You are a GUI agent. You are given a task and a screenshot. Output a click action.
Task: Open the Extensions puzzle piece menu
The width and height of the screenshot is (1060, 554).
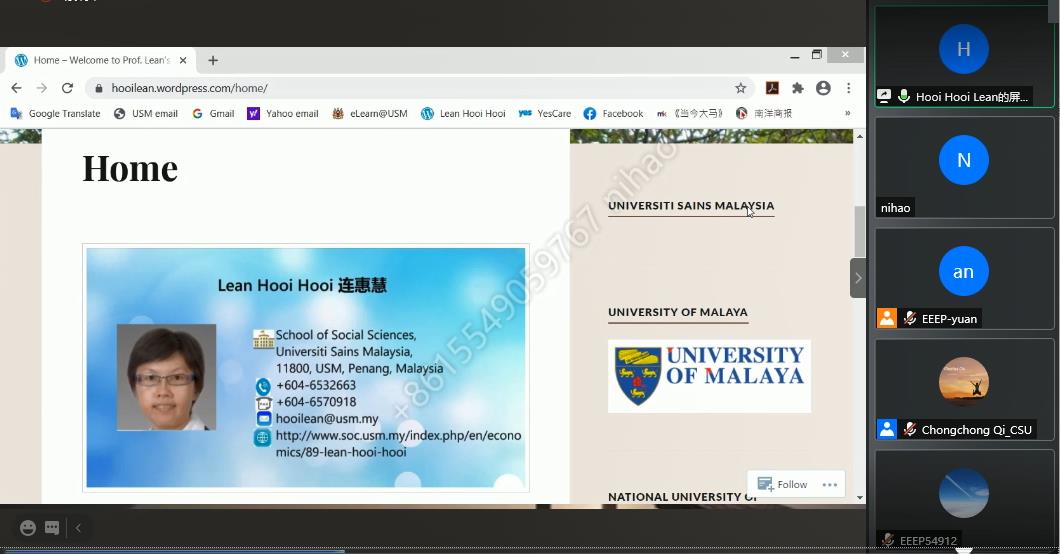(x=798, y=88)
